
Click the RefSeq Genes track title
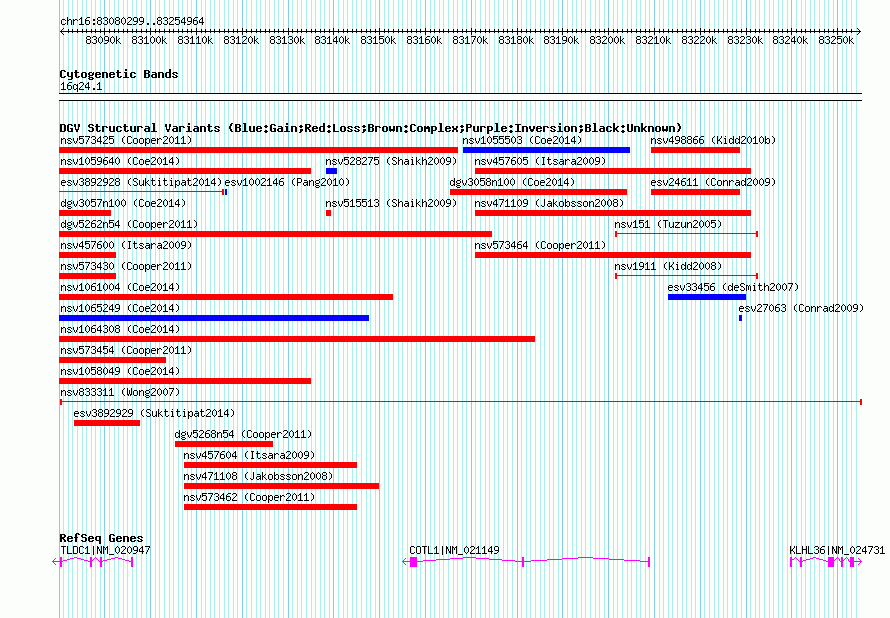[101, 537]
